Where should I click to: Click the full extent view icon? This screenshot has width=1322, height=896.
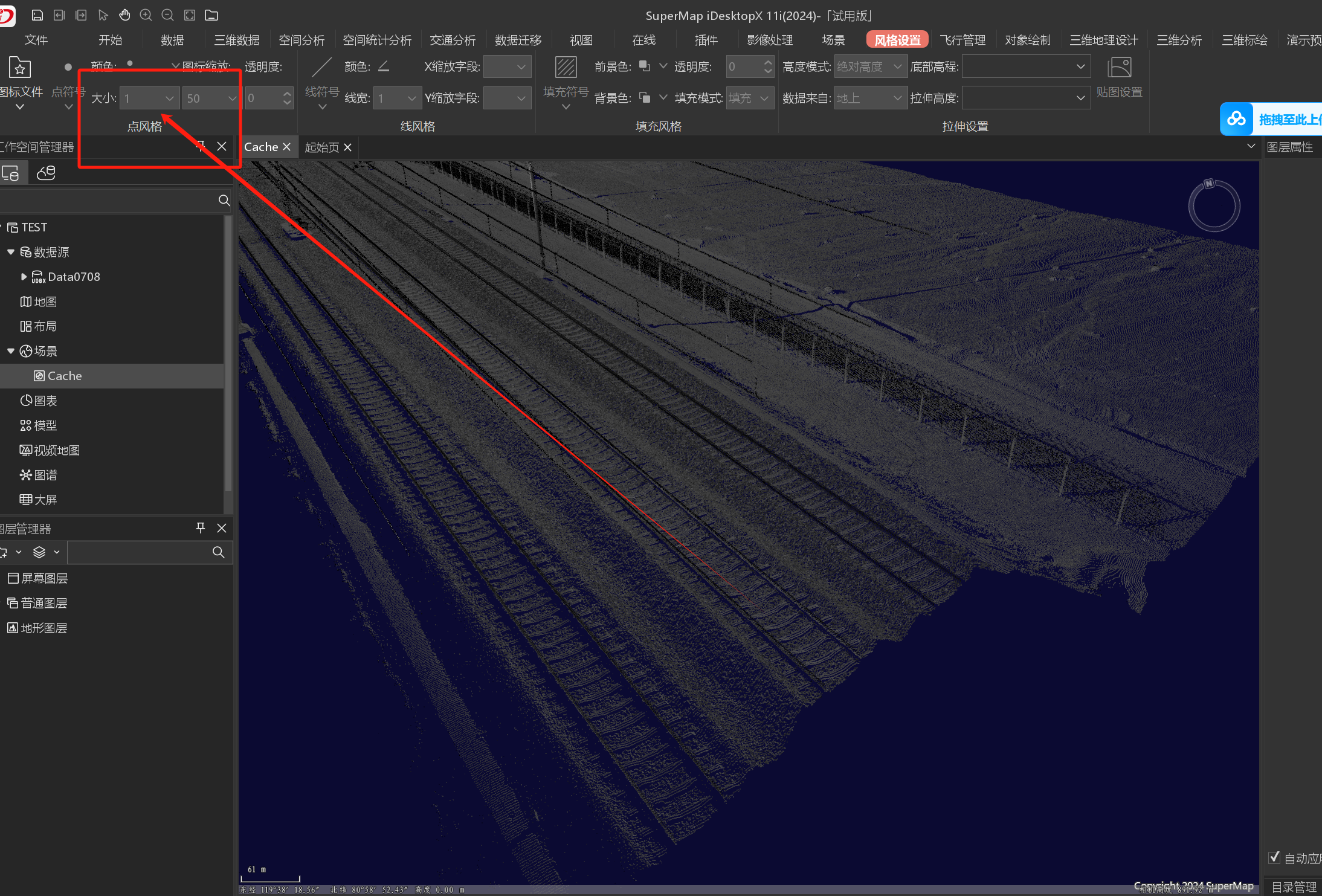tap(190, 15)
